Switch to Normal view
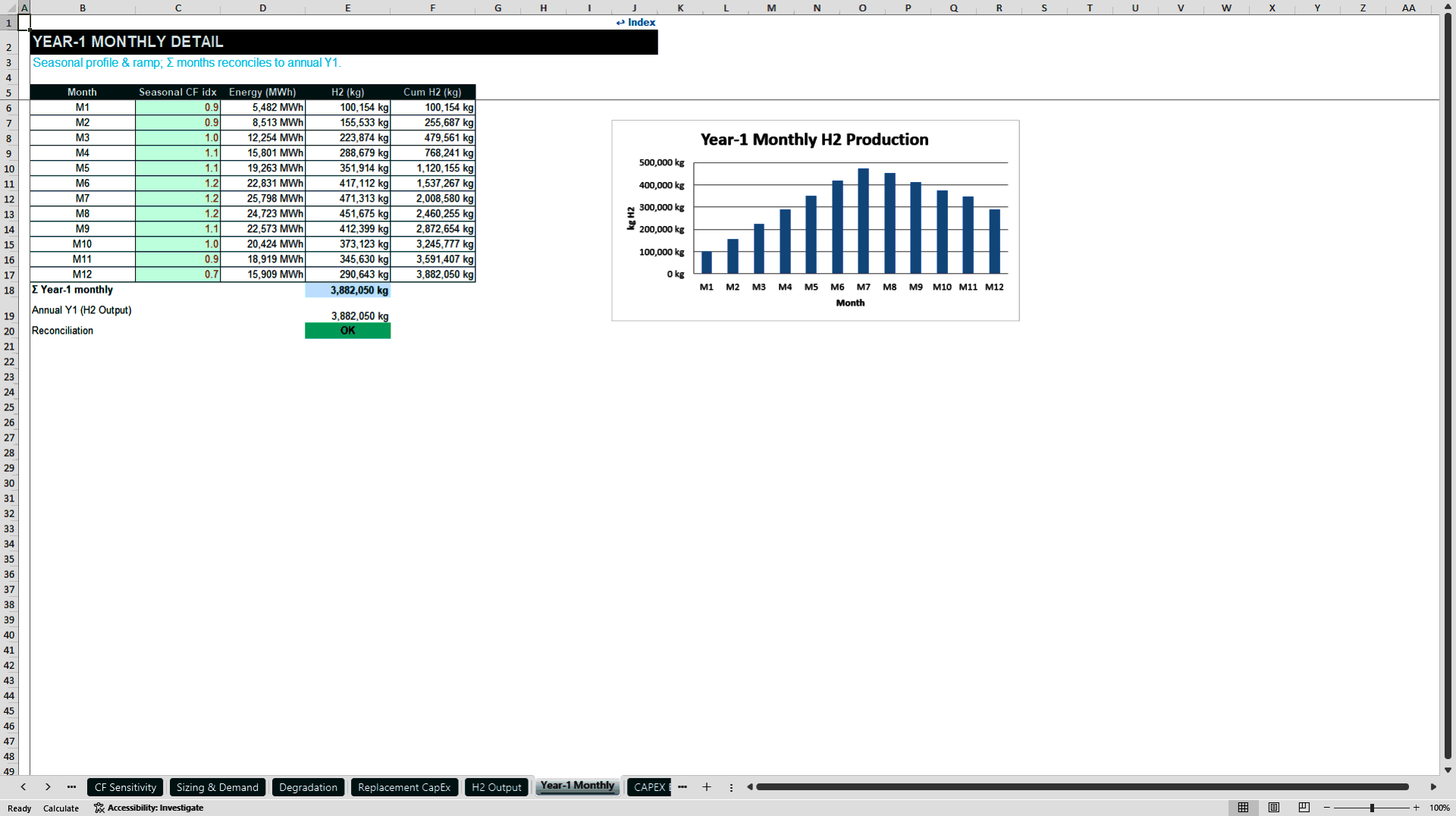This screenshot has width=1456, height=816. click(x=1243, y=808)
